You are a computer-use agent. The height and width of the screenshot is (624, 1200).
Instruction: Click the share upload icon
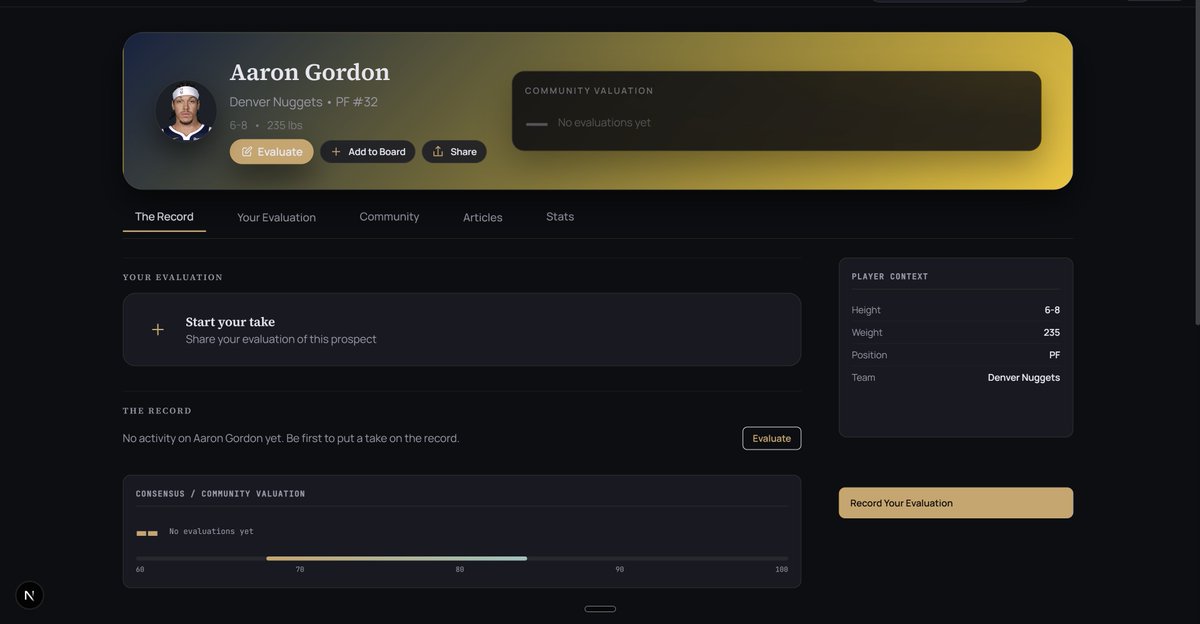click(438, 151)
